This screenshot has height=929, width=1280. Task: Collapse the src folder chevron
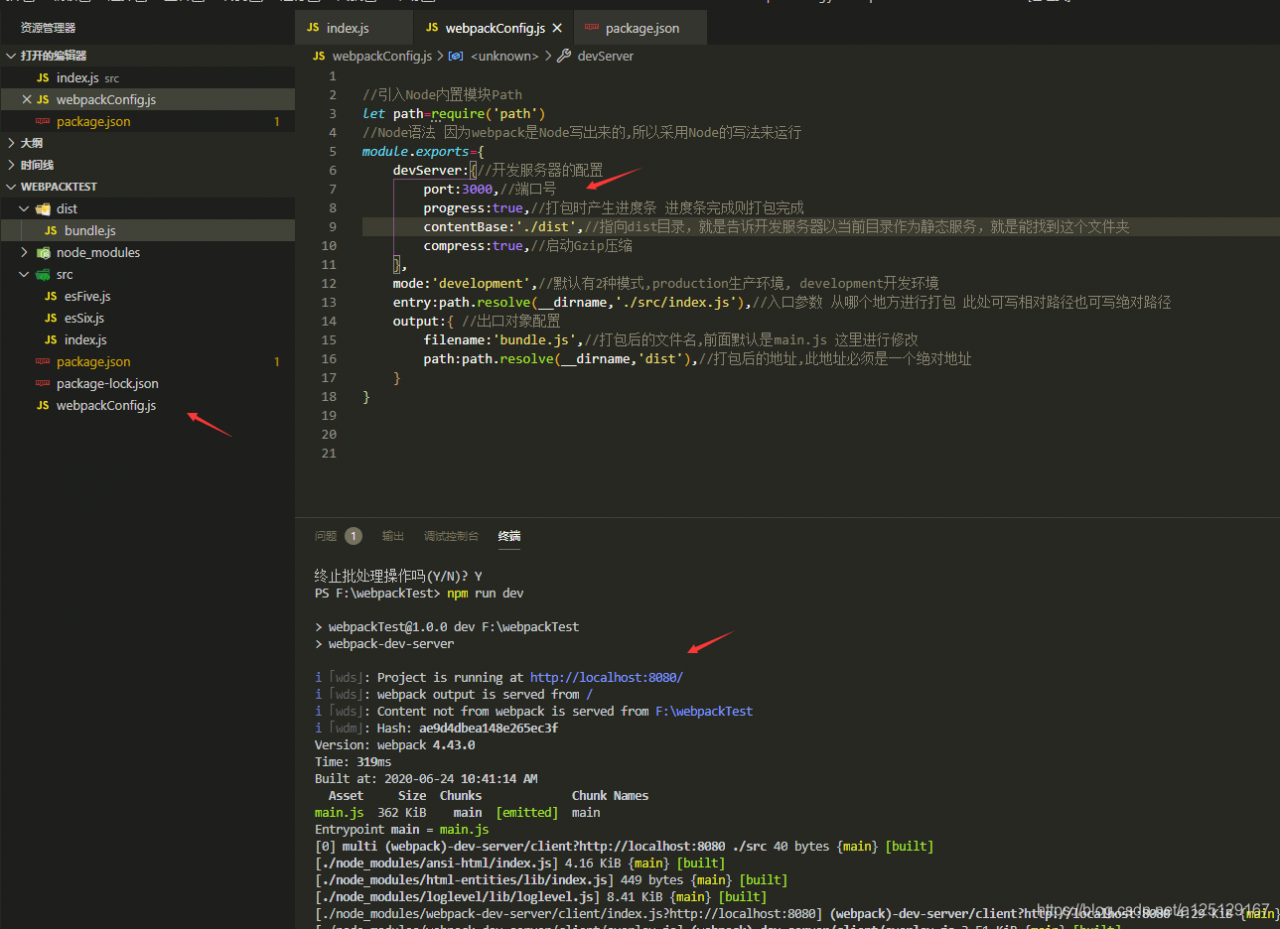25,275
